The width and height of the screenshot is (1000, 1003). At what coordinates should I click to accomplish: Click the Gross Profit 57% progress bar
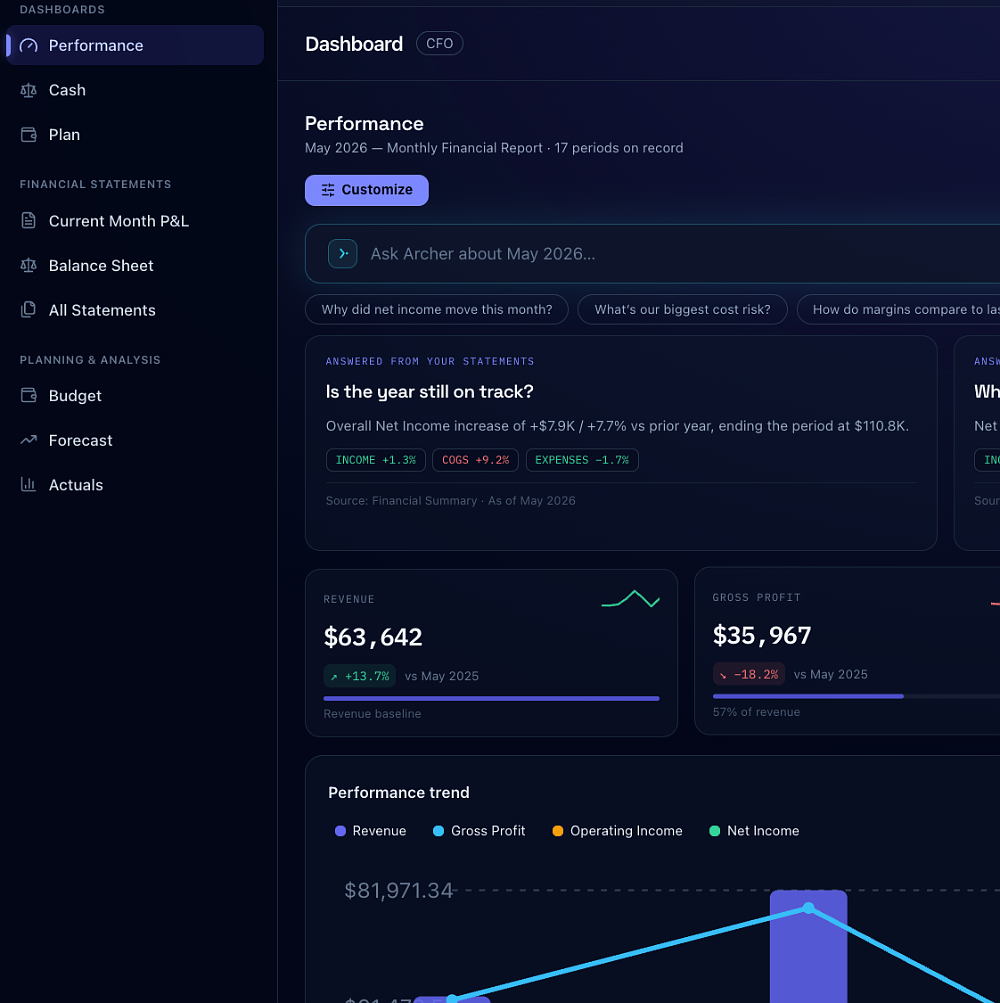(x=856, y=696)
